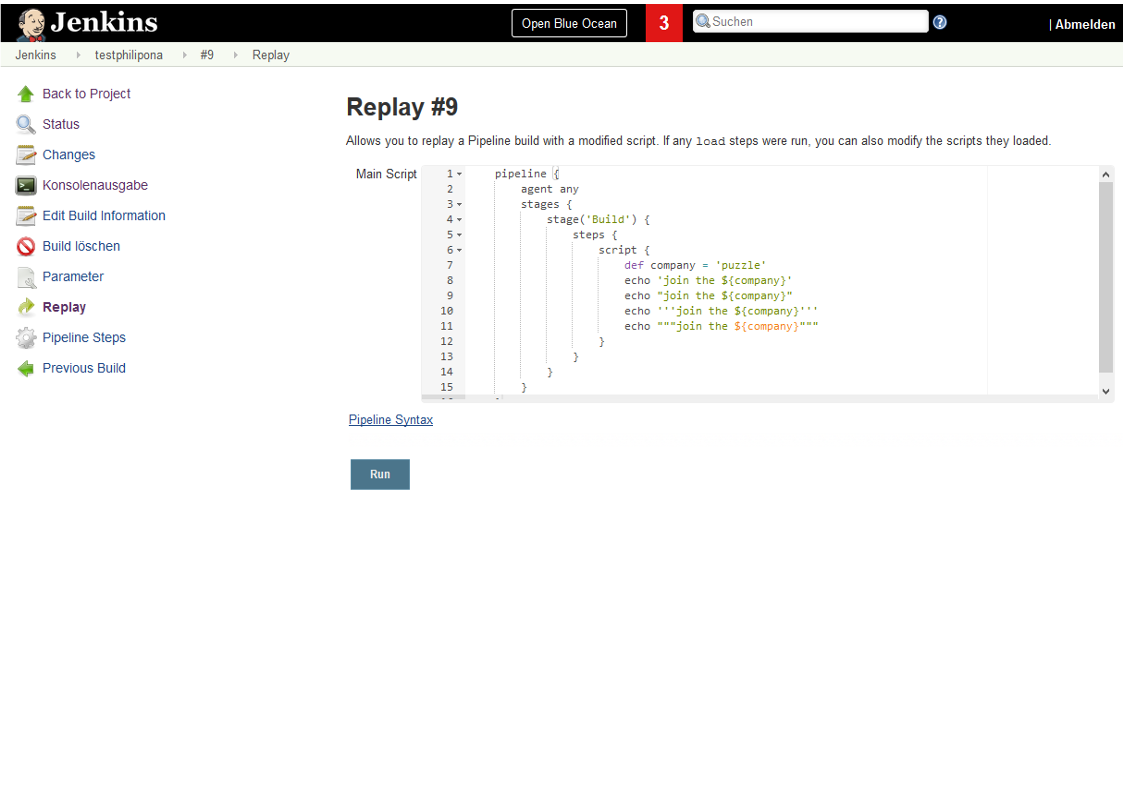Open Edit Build Information
Image resolution: width=1123 pixels, height=794 pixels.
[104, 215]
